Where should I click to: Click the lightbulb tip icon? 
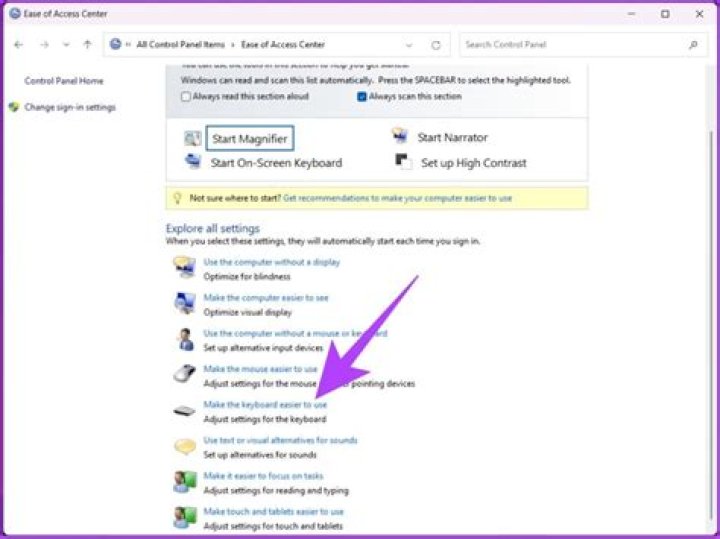coord(177,198)
